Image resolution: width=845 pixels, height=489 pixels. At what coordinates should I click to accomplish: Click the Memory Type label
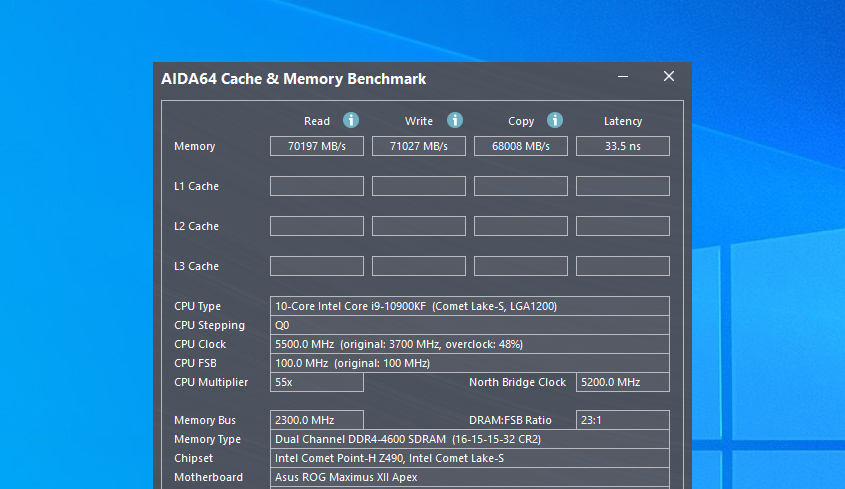[207, 439]
